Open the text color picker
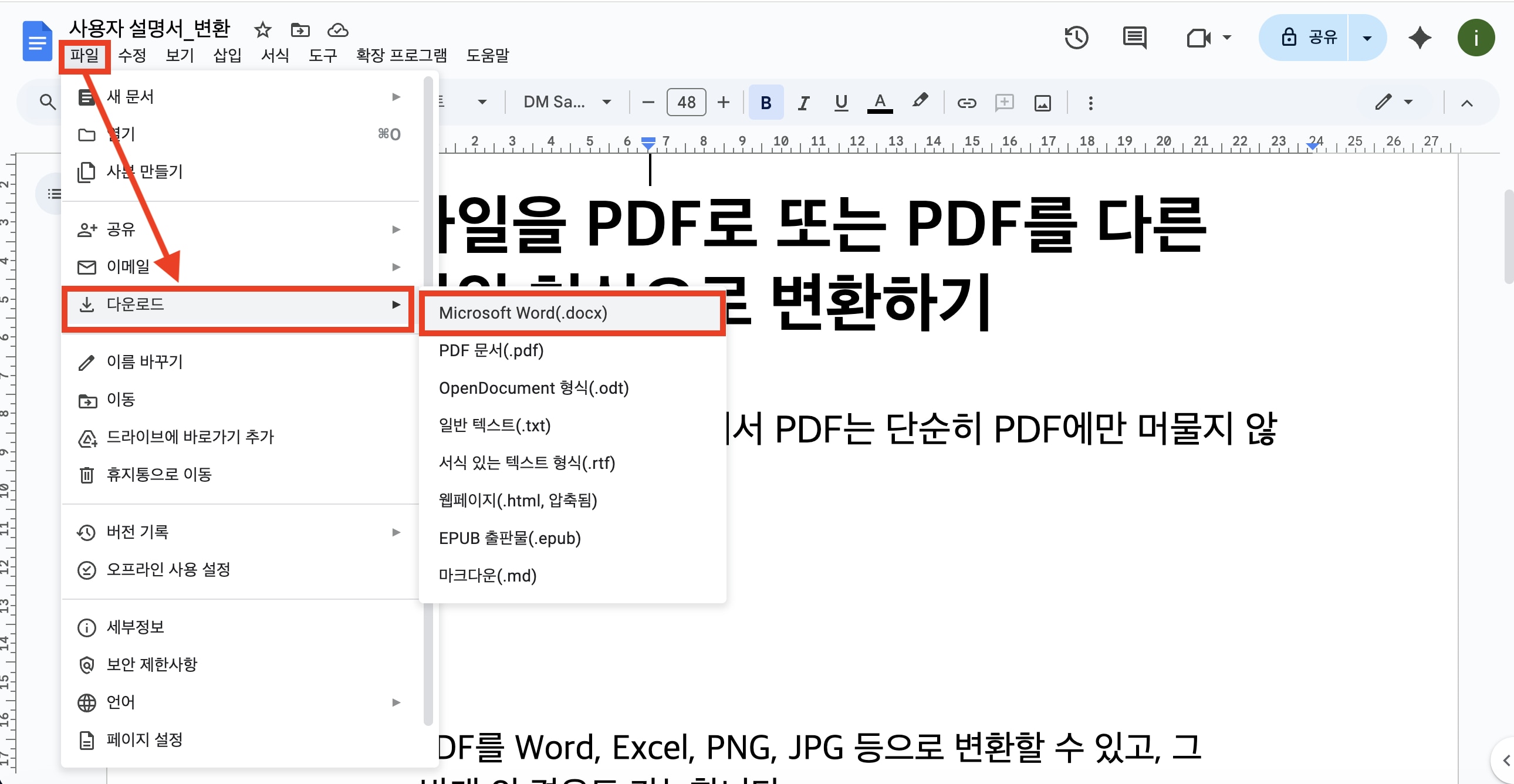 click(879, 102)
